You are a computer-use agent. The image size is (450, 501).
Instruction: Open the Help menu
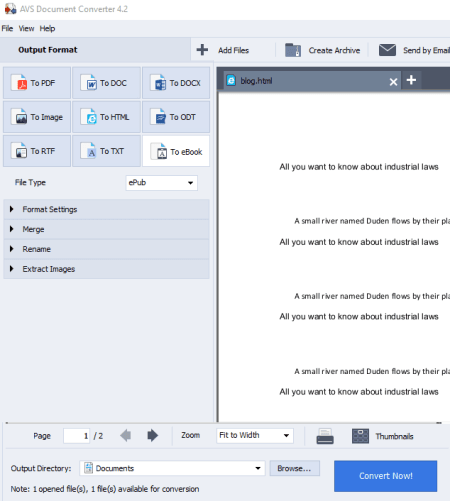[47, 29]
